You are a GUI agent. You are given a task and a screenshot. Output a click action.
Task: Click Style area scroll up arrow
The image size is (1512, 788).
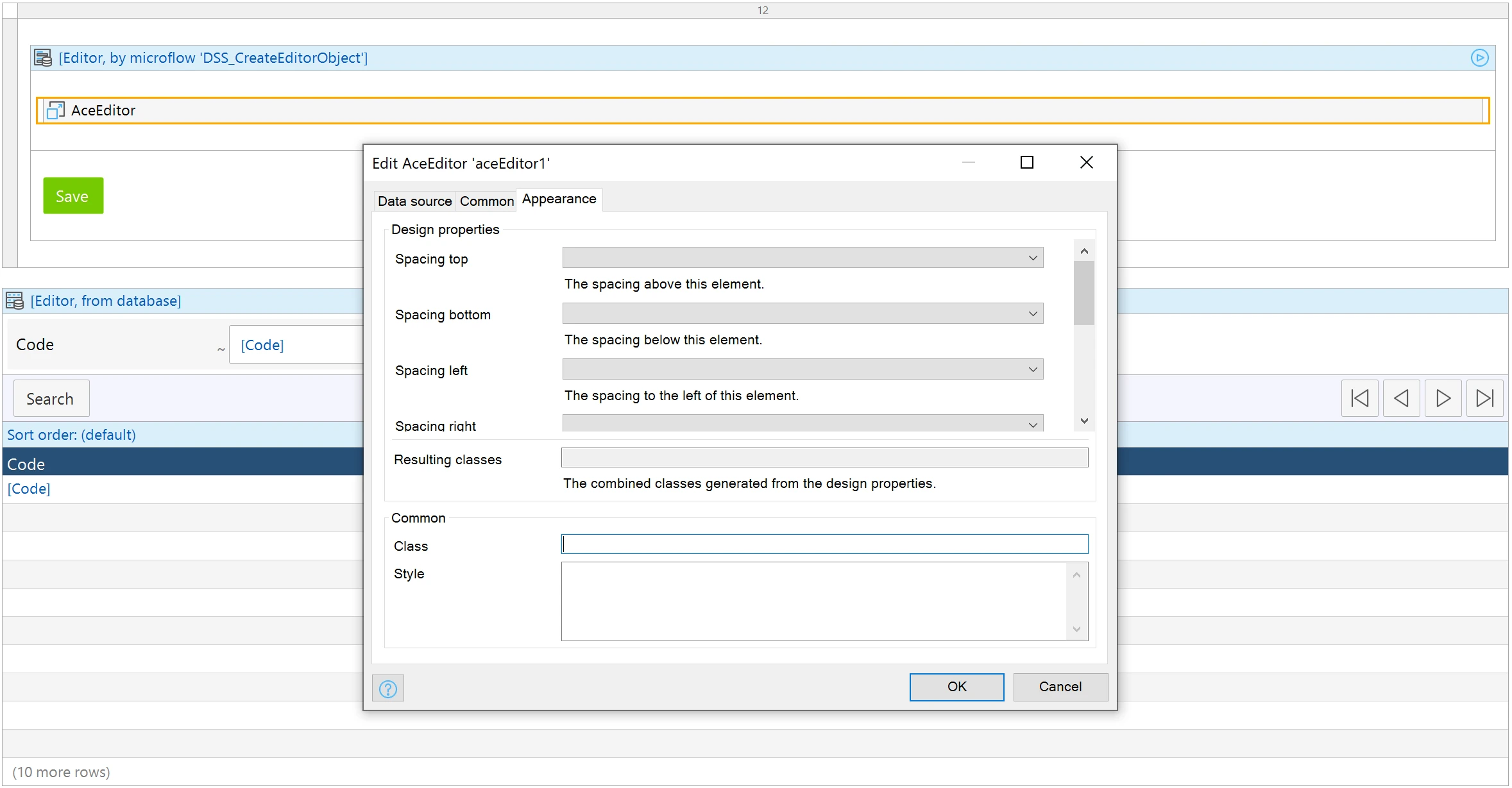(1076, 575)
